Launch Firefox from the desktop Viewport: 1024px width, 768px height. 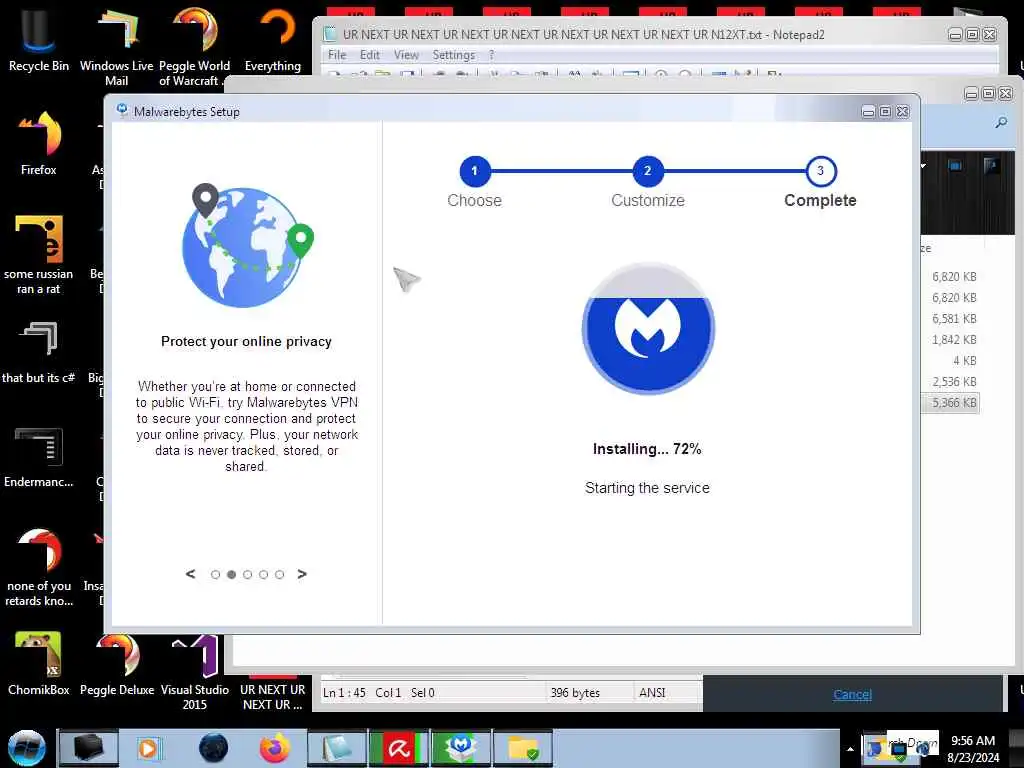[x=38, y=142]
